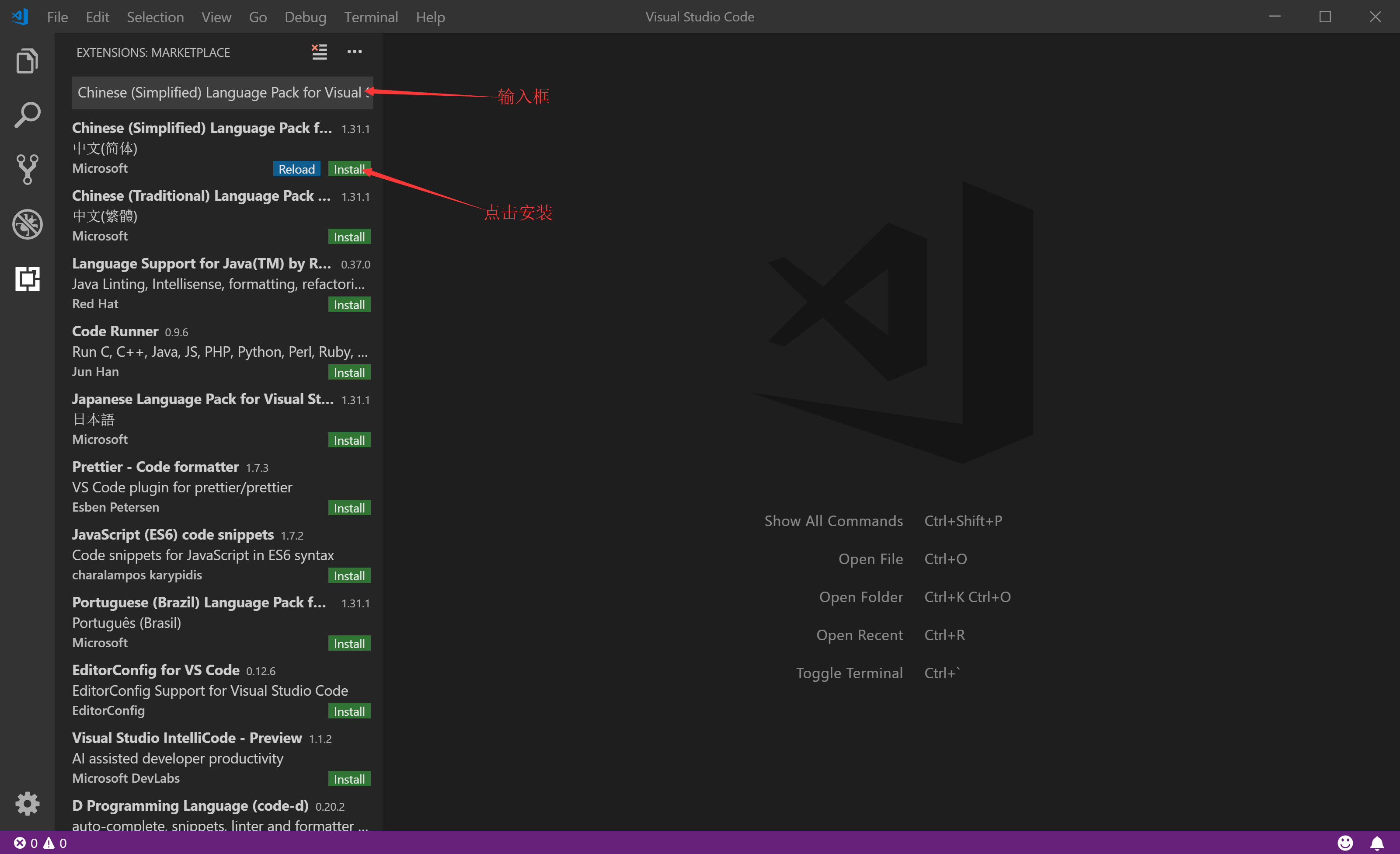Open the Source Control view icon
The height and width of the screenshot is (854, 1400).
click(x=27, y=169)
